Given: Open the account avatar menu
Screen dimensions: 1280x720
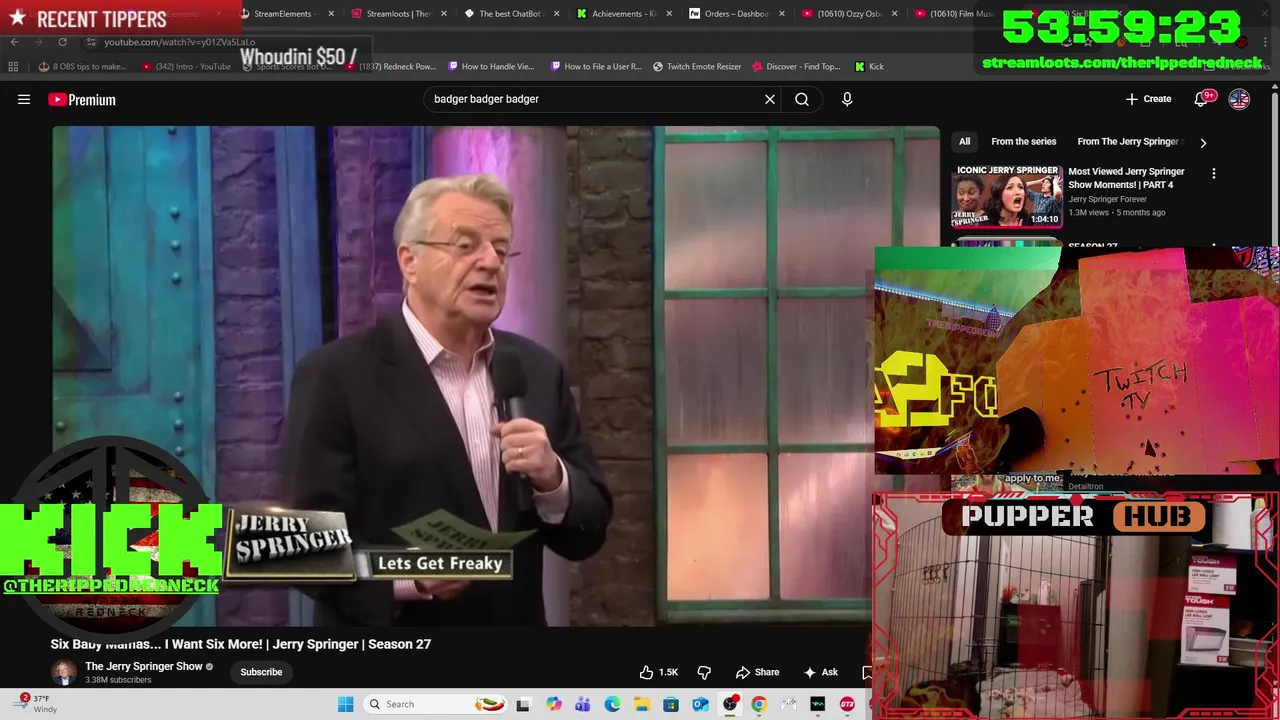Looking at the screenshot, I should point(1239,99).
